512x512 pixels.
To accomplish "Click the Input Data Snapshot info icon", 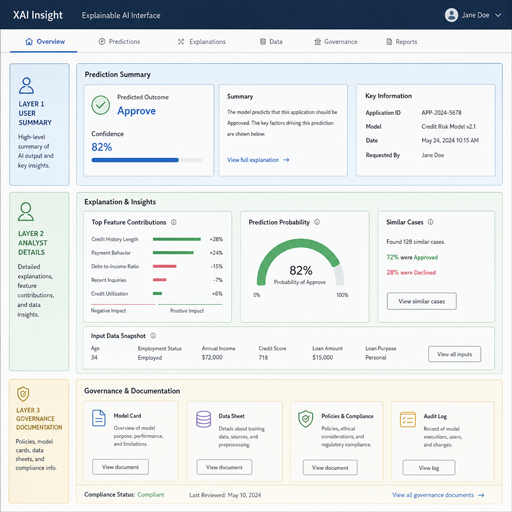I will pos(153,336).
